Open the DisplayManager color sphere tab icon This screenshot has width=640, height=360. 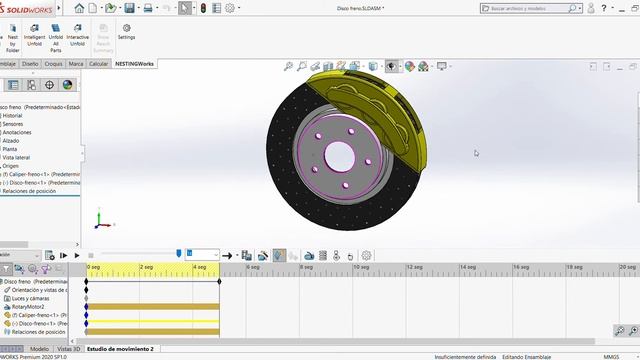pos(67,85)
